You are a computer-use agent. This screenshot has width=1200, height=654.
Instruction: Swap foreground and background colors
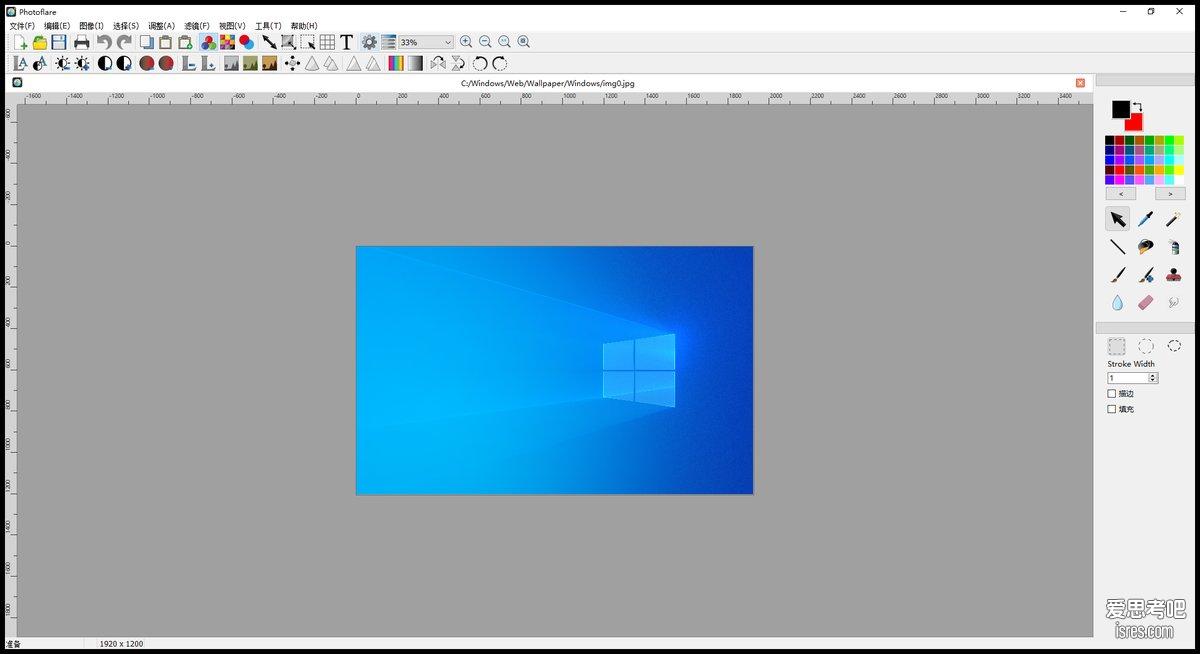[x=1137, y=106]
